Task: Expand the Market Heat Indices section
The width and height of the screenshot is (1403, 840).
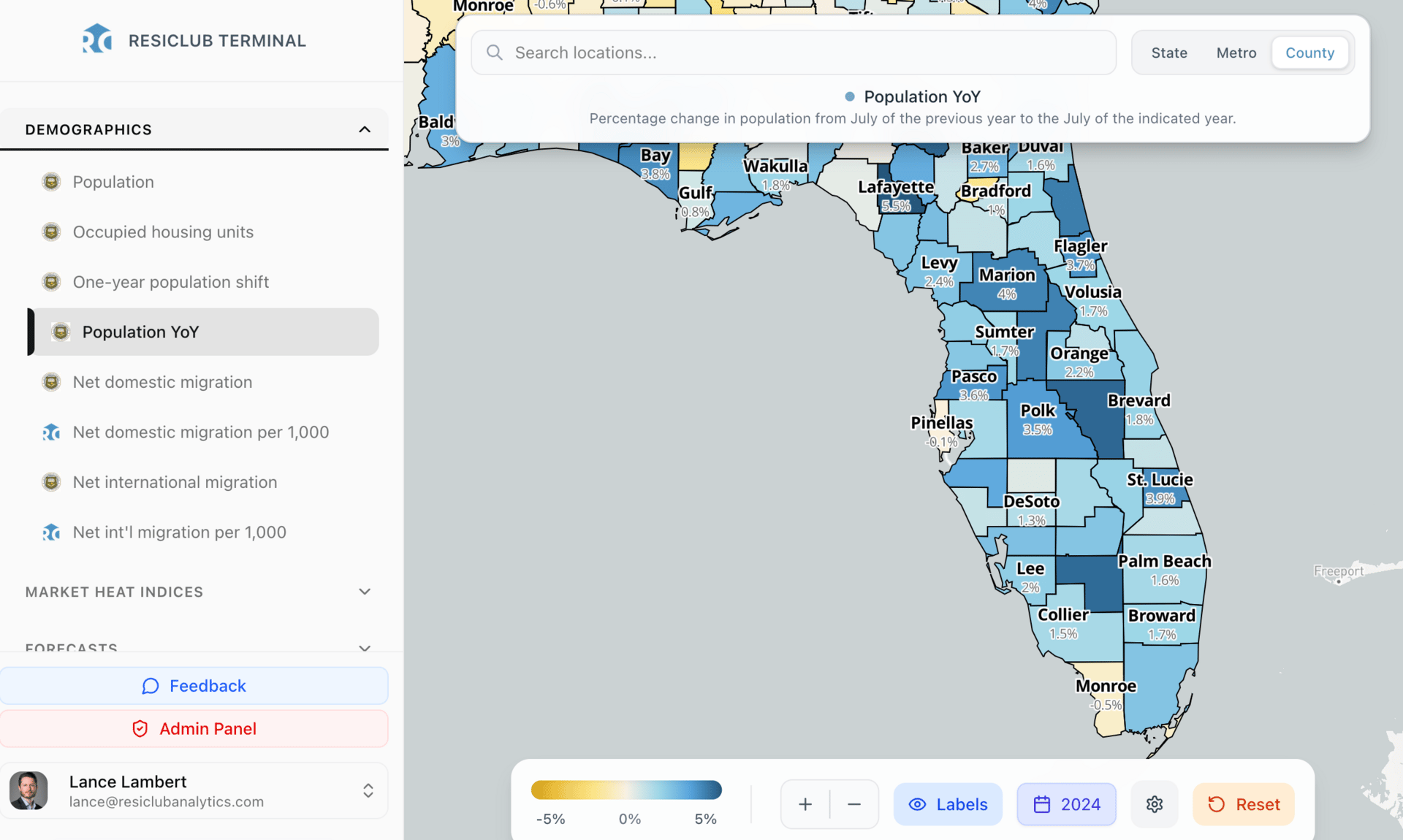Action: (364, 592)
